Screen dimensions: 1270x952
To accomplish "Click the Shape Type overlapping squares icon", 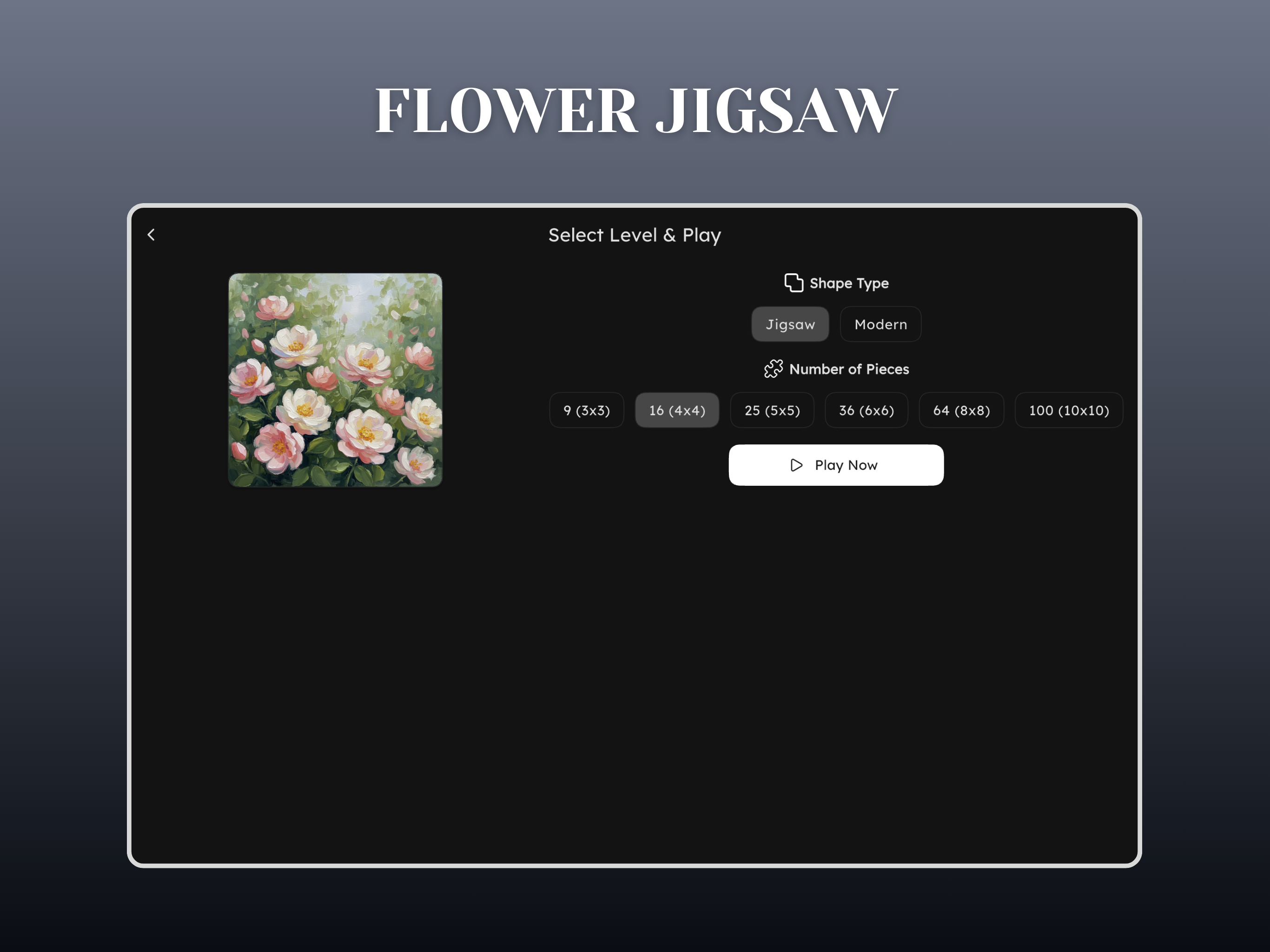I will coord(794,283).
